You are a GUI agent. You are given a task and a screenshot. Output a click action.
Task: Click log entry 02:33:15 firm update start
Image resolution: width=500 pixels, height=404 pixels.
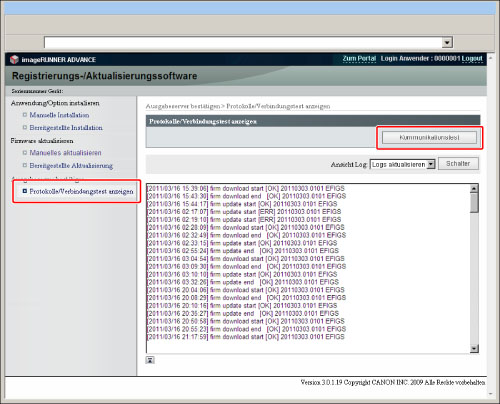(x=242, y=243)
